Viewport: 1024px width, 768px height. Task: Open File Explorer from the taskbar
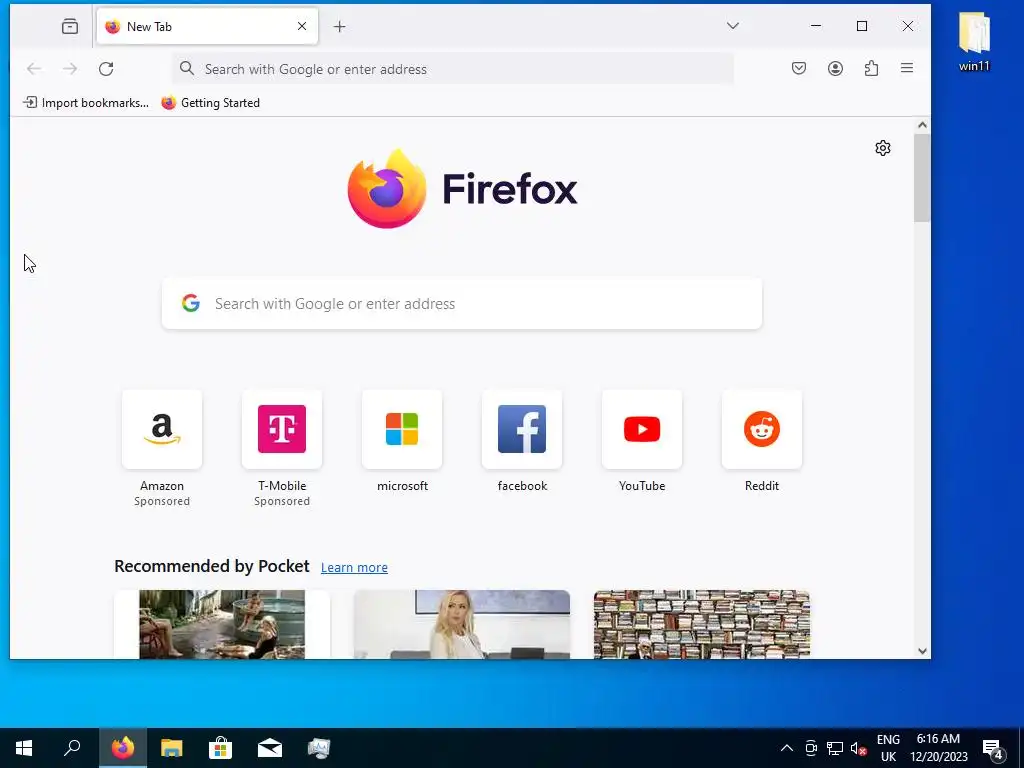172,748
